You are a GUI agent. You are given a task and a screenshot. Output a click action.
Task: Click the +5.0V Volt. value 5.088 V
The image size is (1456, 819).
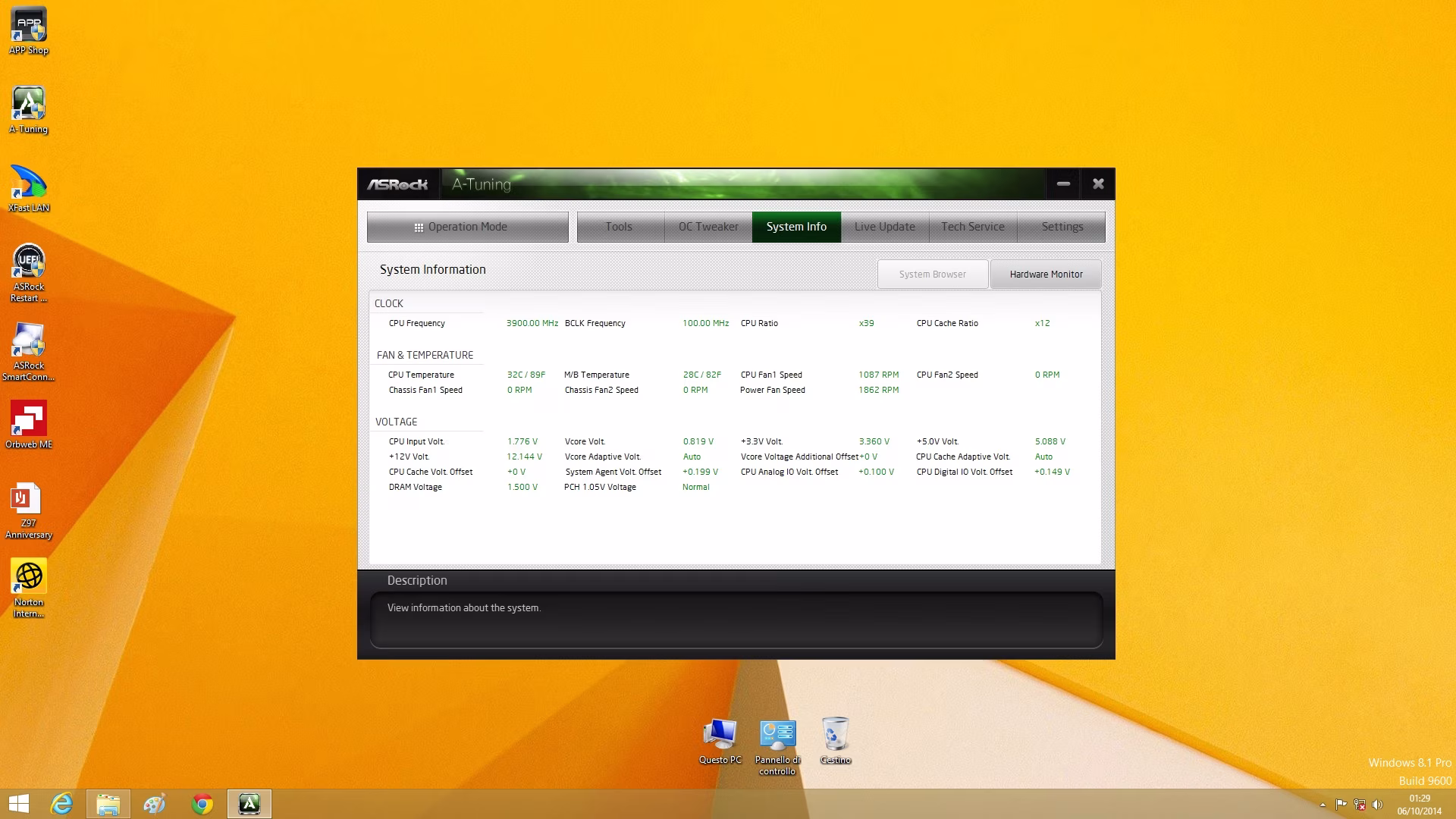1050,441
